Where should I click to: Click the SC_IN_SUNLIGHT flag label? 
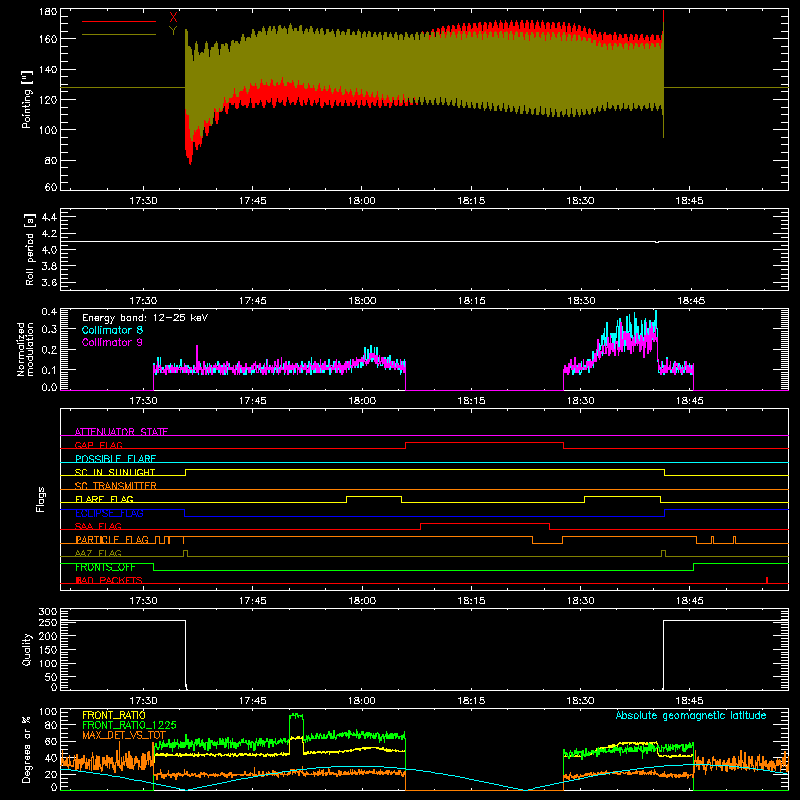(x=115, y=472)
